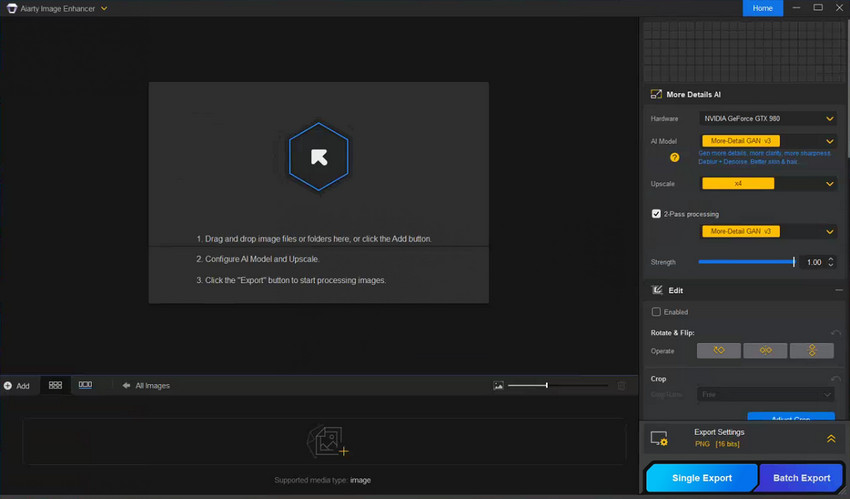Click the preview navigator grid area
Screen dimensions: 850x499
744,51
